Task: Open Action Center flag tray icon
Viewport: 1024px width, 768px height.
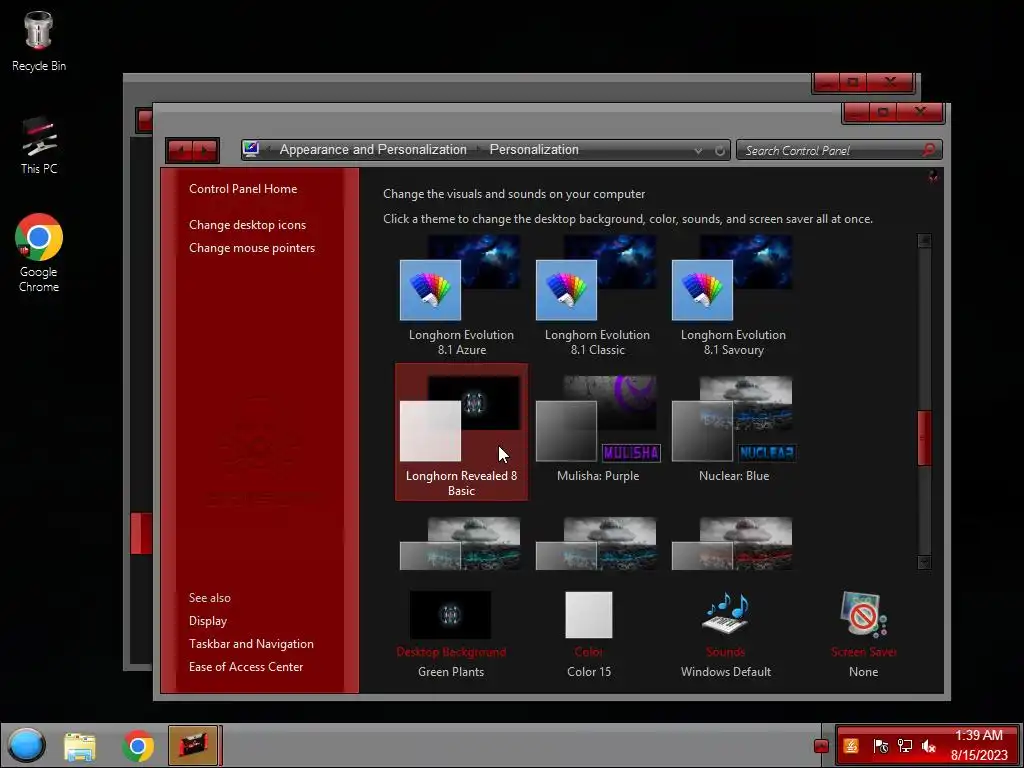Action: pyautogui.click(x=880, y=746)
